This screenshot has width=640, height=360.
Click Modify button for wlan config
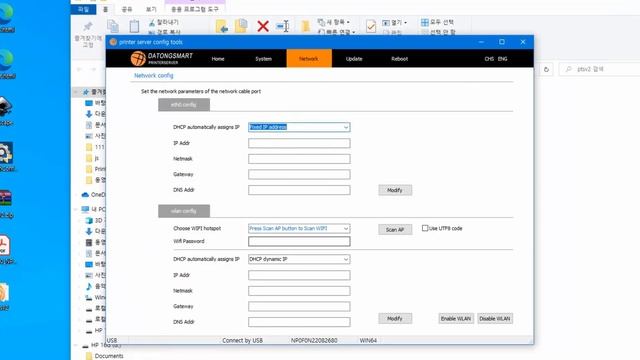(x=395, y=318)
